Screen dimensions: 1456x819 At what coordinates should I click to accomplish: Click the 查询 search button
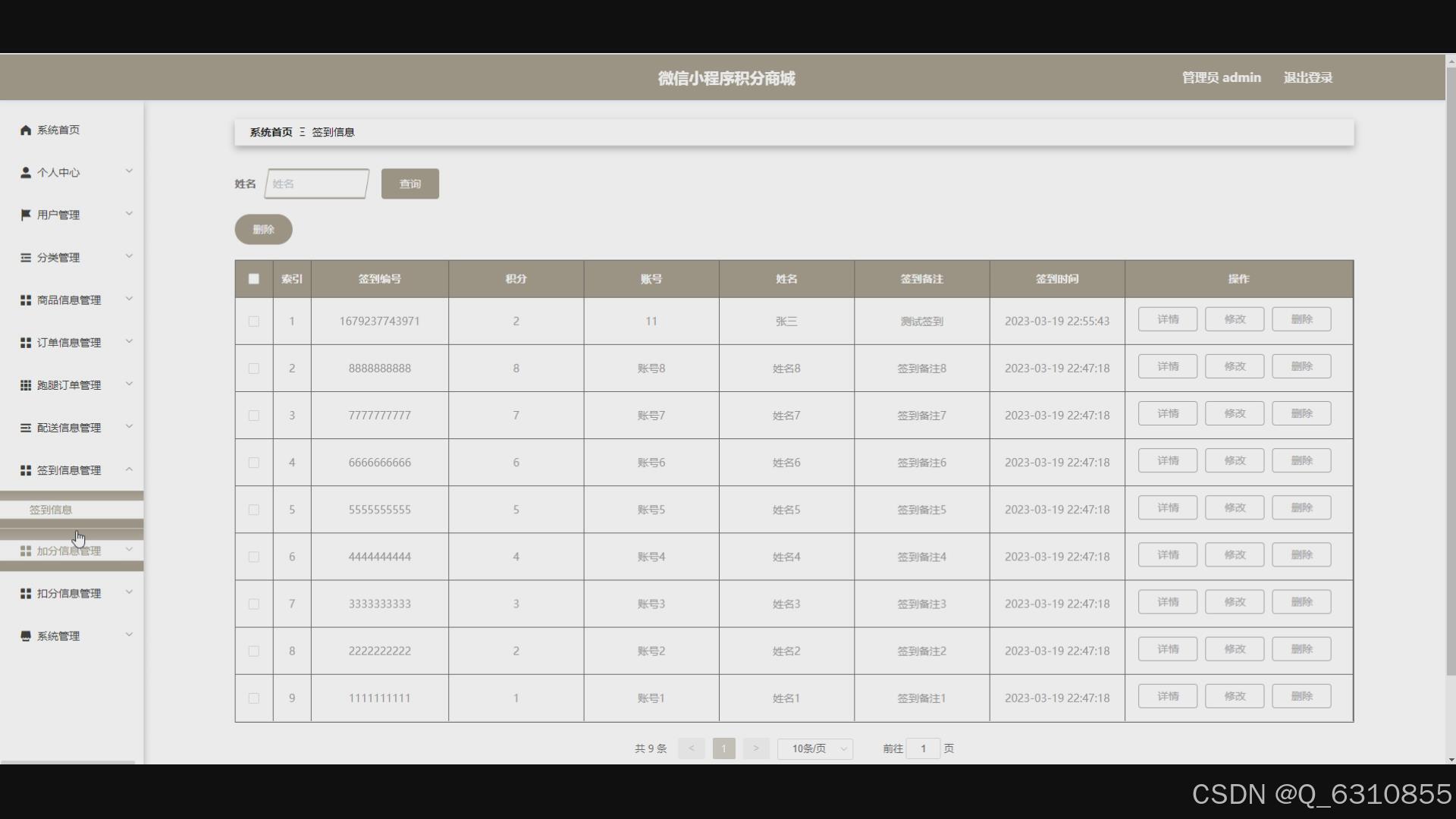(409, 184)
